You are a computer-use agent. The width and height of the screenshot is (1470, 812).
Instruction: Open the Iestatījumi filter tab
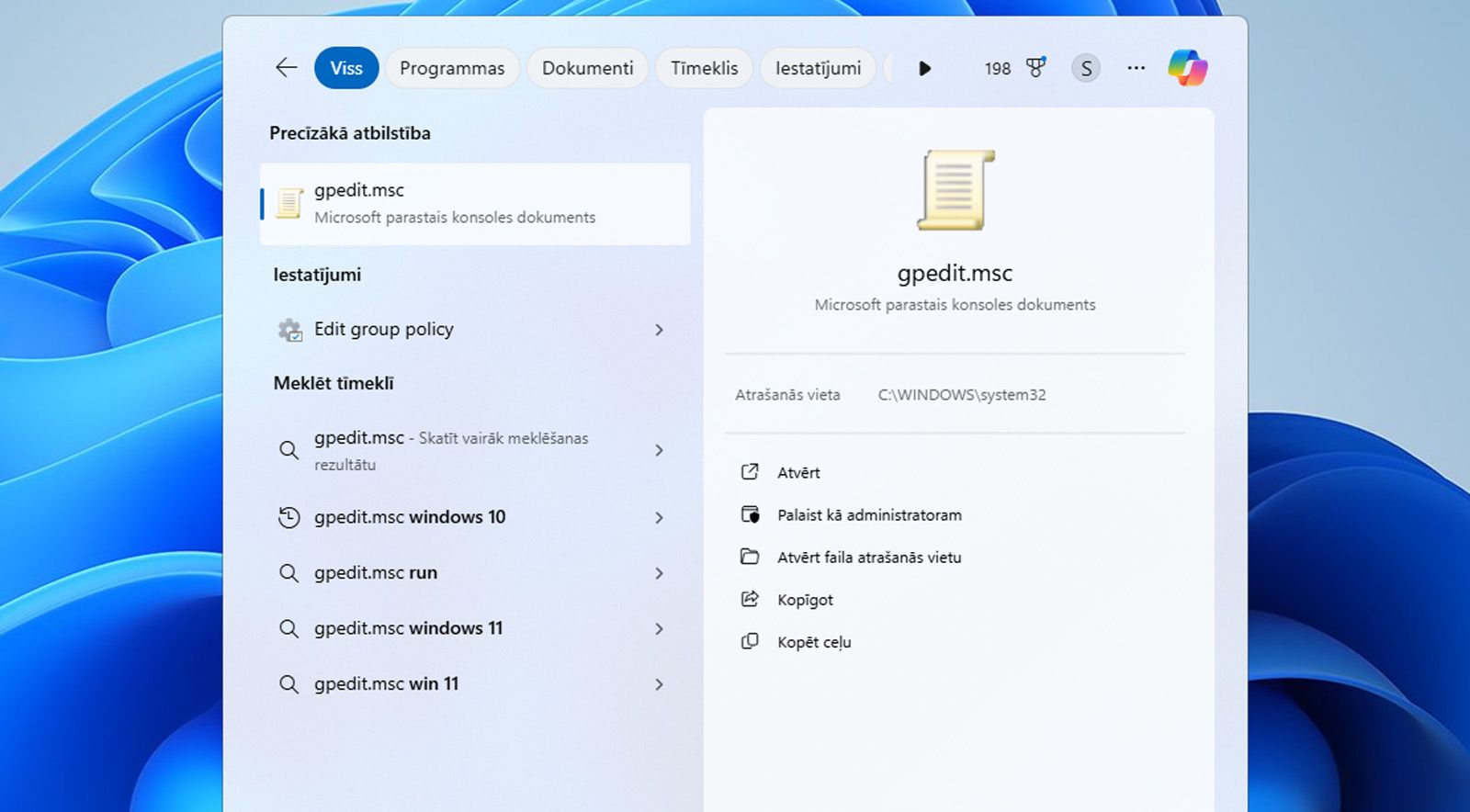(x=818, y=68)
